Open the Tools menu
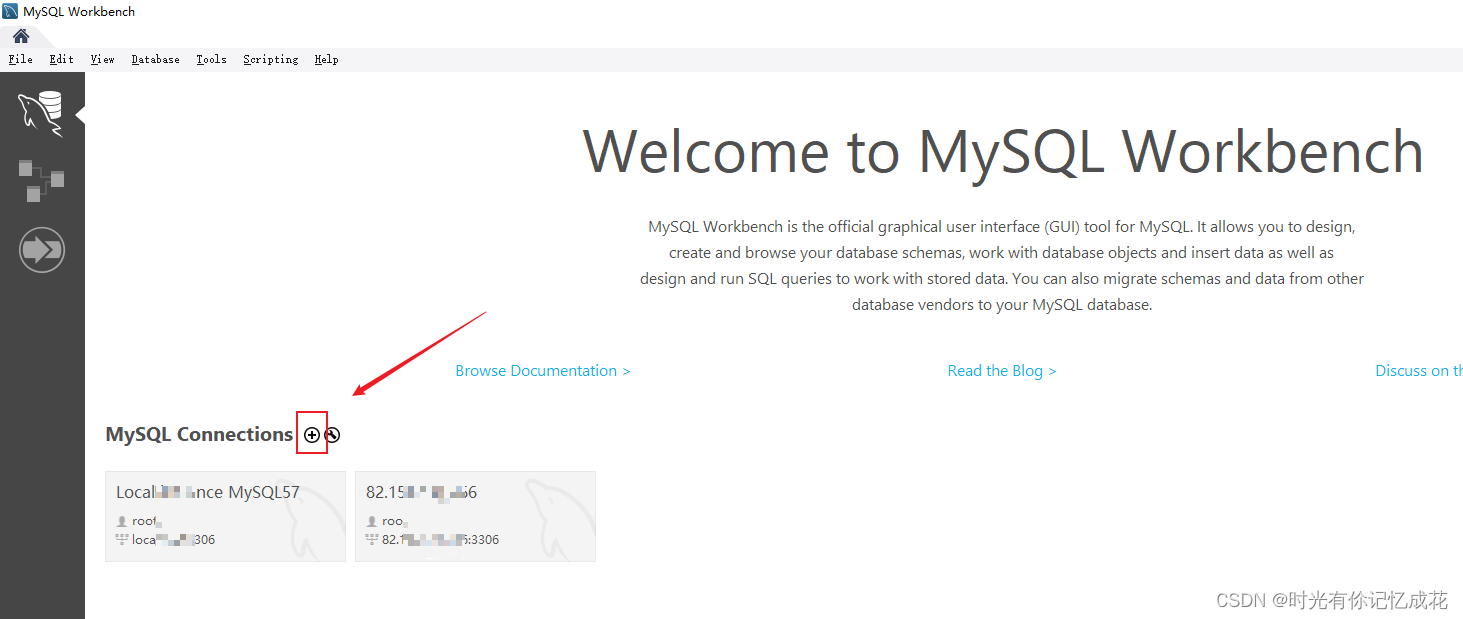This screenshot has height=619, width=1463. 211,59
